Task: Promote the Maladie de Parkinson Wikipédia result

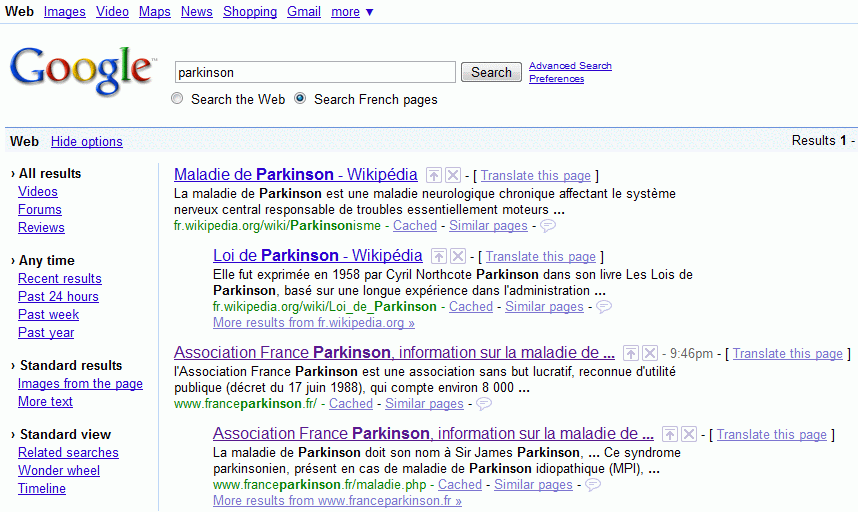Action: click(434, 175)
